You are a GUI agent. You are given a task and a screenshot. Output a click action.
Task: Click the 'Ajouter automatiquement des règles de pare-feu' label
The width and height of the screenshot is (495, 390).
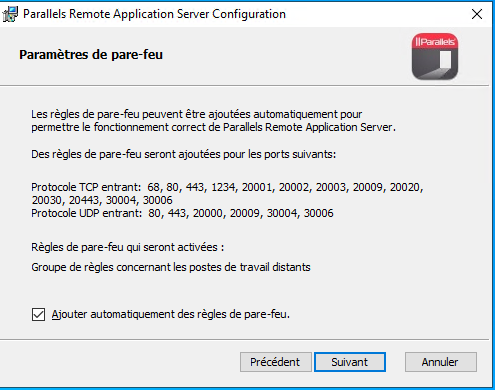click(170, 314)
